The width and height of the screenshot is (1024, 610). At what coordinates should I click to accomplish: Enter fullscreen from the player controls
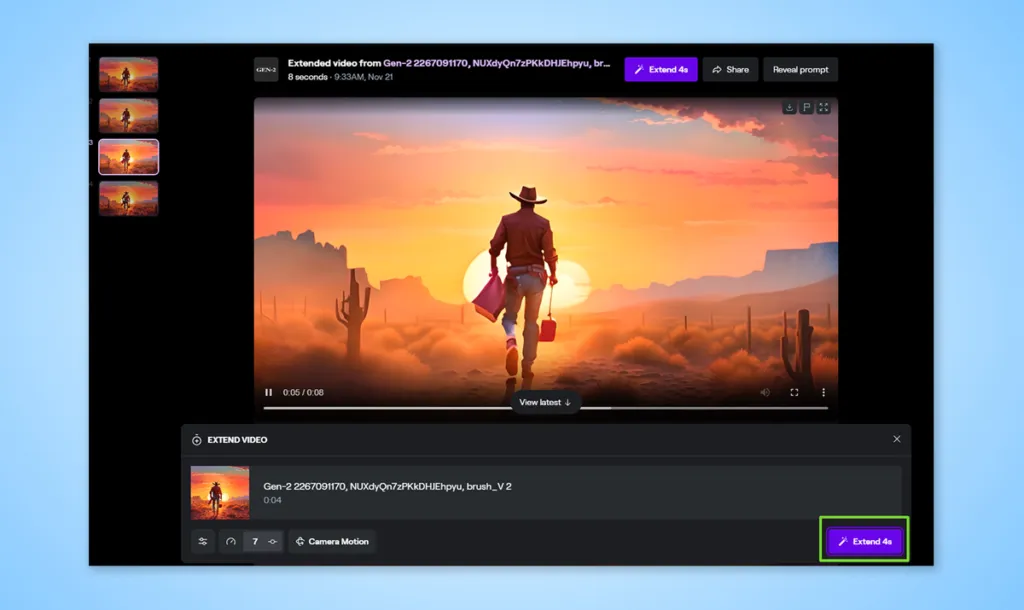click(x=794, y=393)
